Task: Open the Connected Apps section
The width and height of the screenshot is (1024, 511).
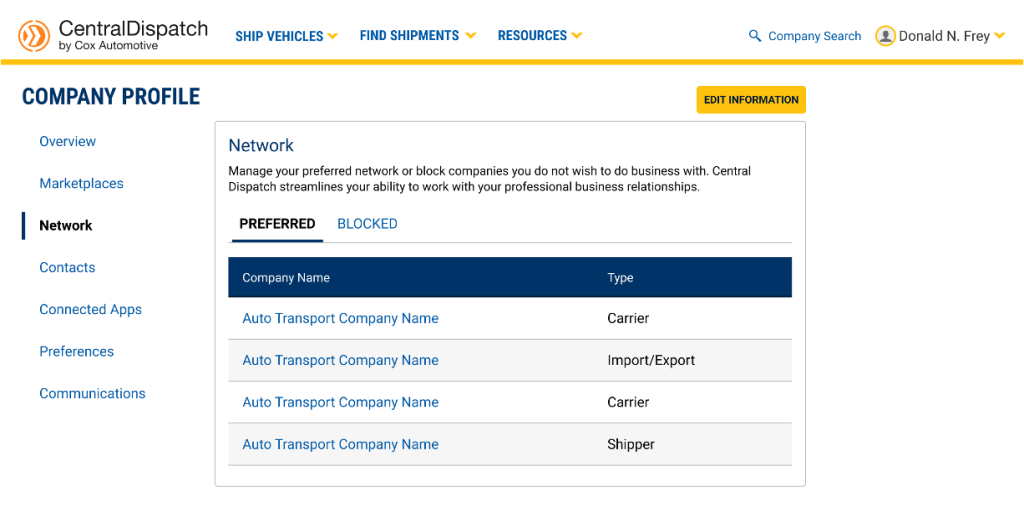Action: coord(90,310)
